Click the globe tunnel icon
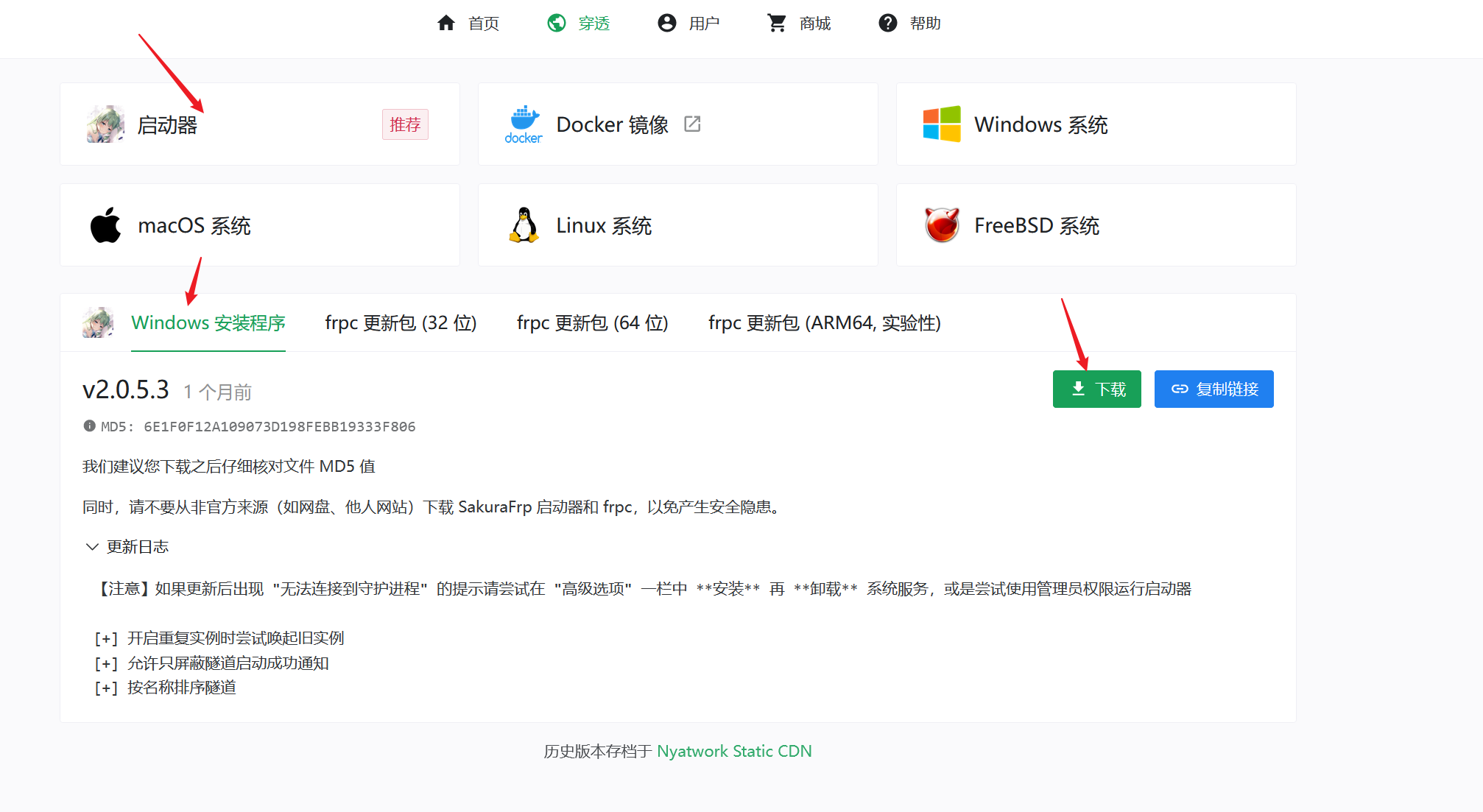1483x812 pixels. 557,23
